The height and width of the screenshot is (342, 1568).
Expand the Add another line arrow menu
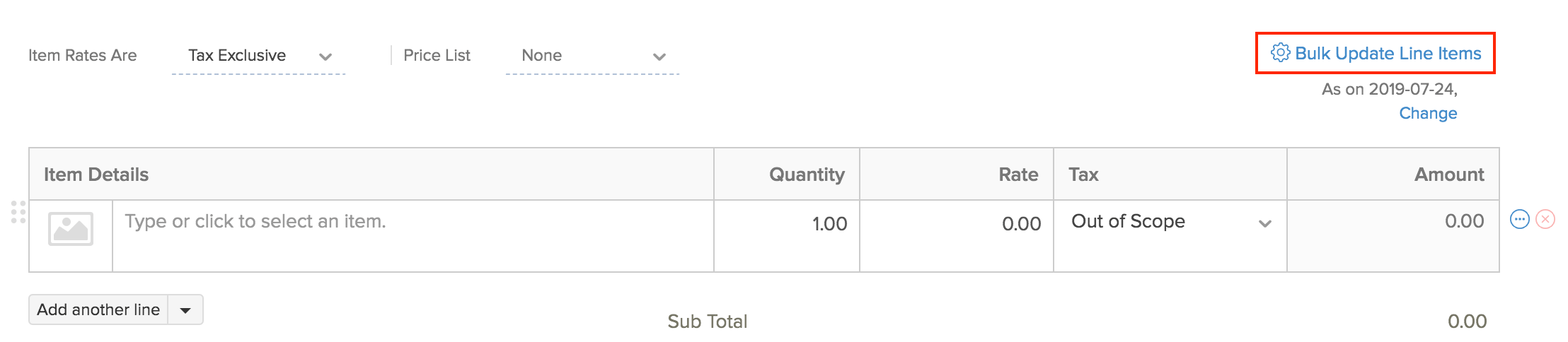coord(185,310)
